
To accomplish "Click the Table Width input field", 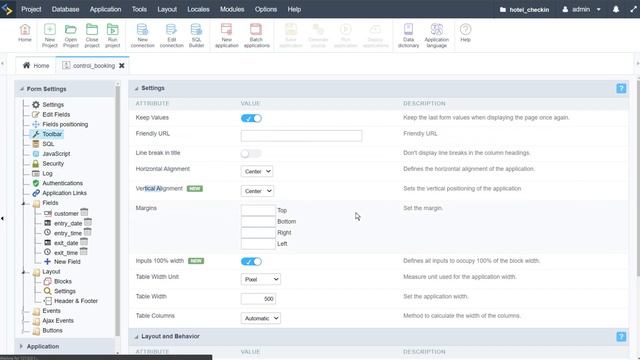I will [258, 299].
